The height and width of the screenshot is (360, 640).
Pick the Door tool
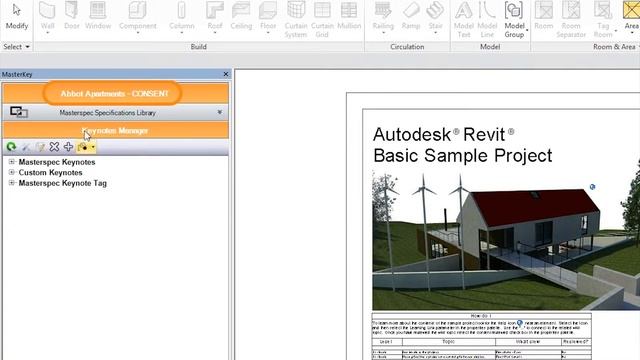[x=71, y=16]
